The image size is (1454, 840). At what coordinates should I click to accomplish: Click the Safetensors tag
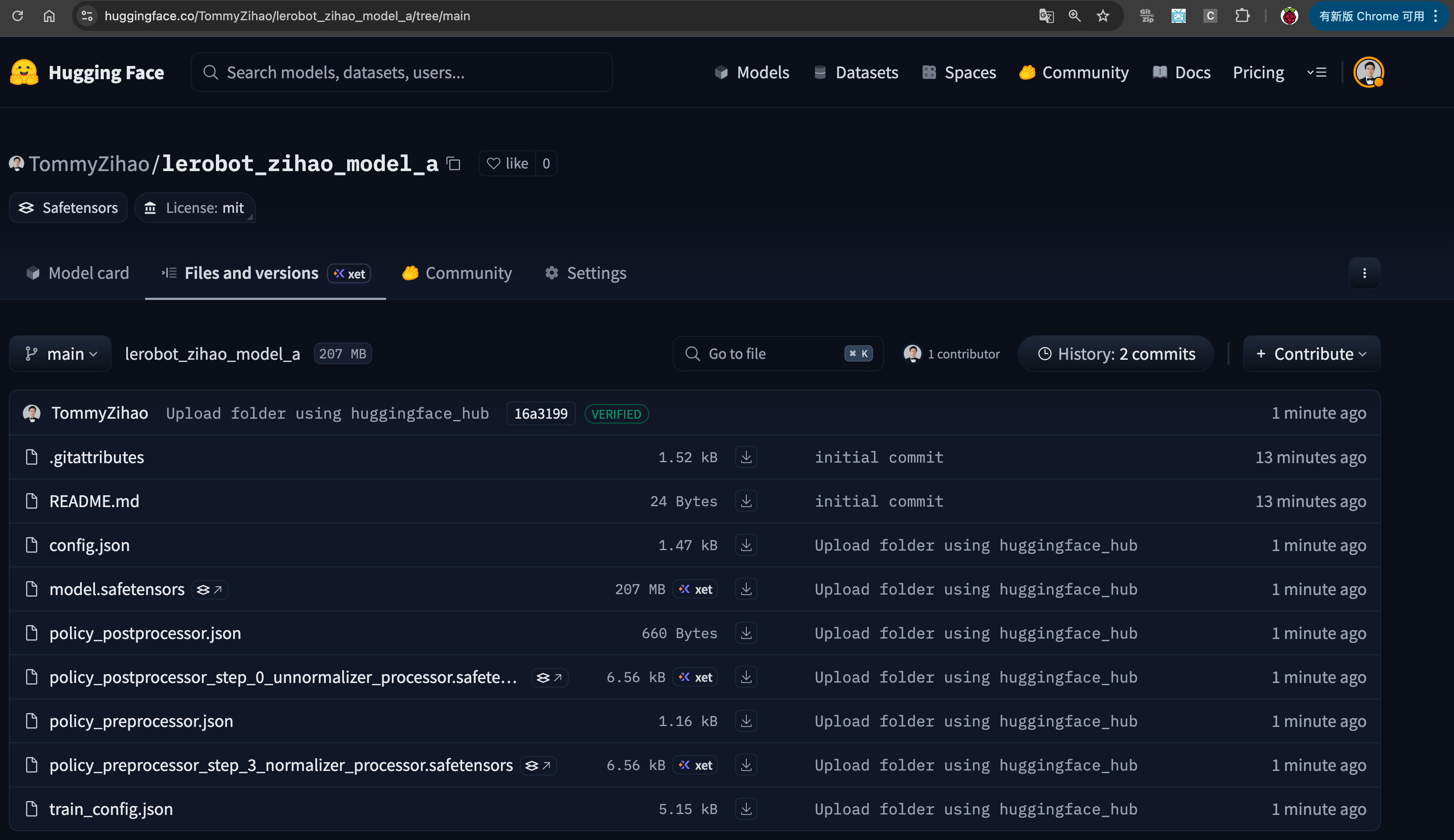[x=68, y=208]
